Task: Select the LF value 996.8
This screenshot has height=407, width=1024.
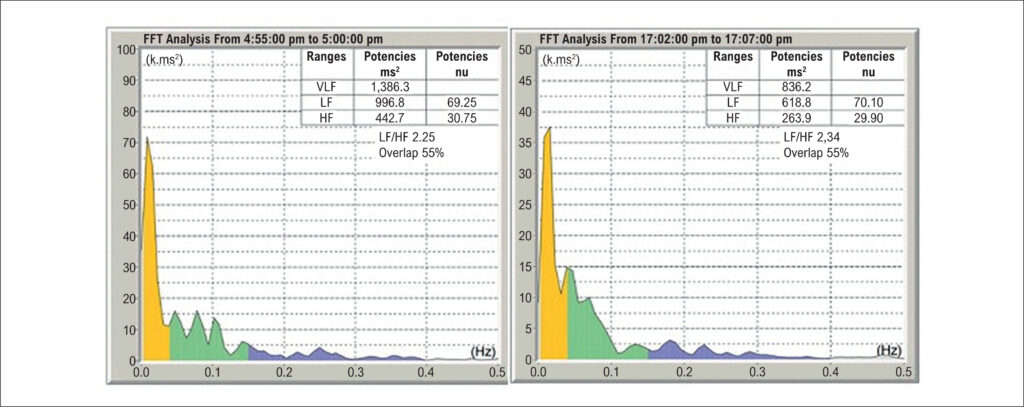Action: tap(388, 102)
